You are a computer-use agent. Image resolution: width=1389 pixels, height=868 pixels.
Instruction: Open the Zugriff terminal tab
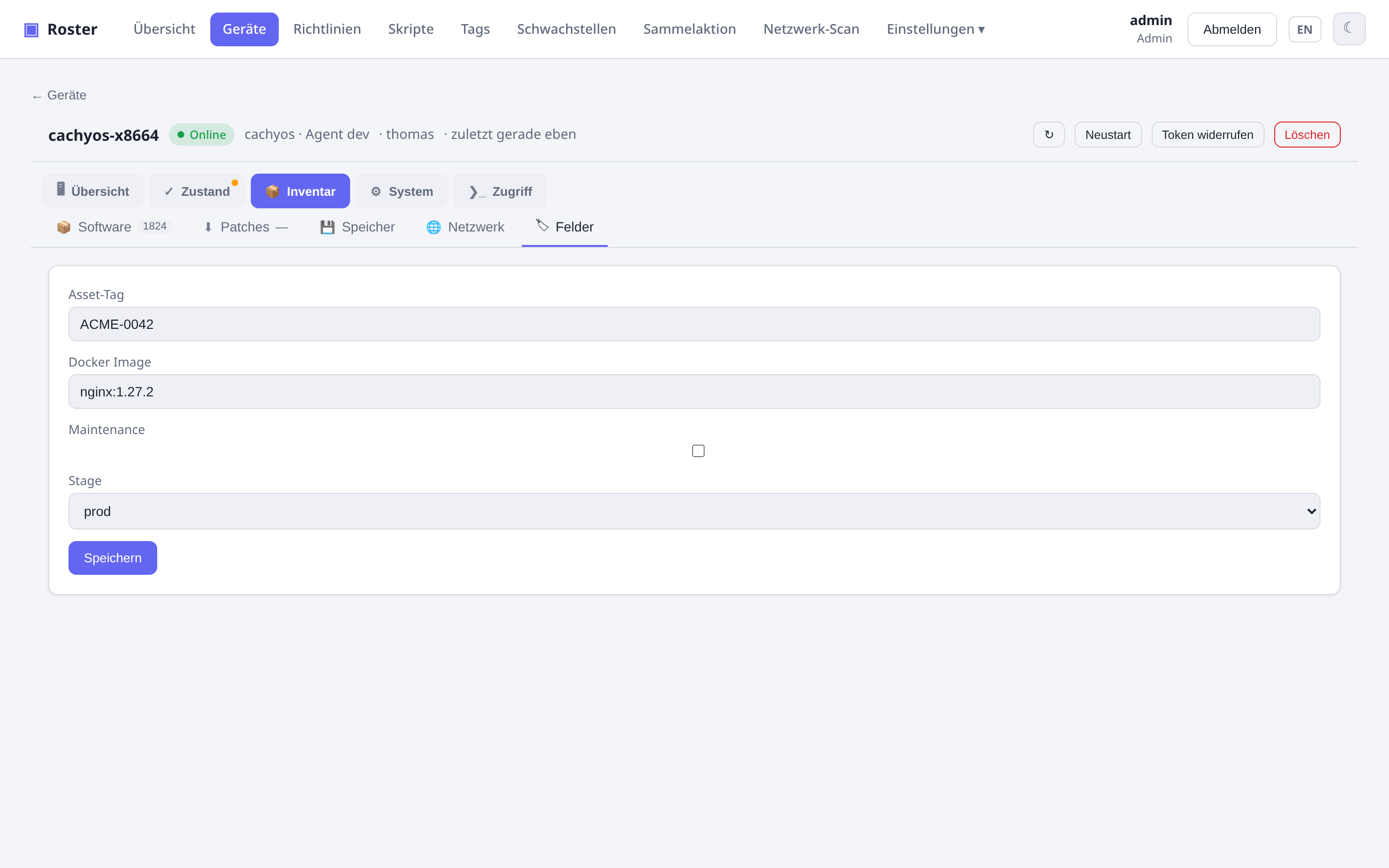point(500,191)
